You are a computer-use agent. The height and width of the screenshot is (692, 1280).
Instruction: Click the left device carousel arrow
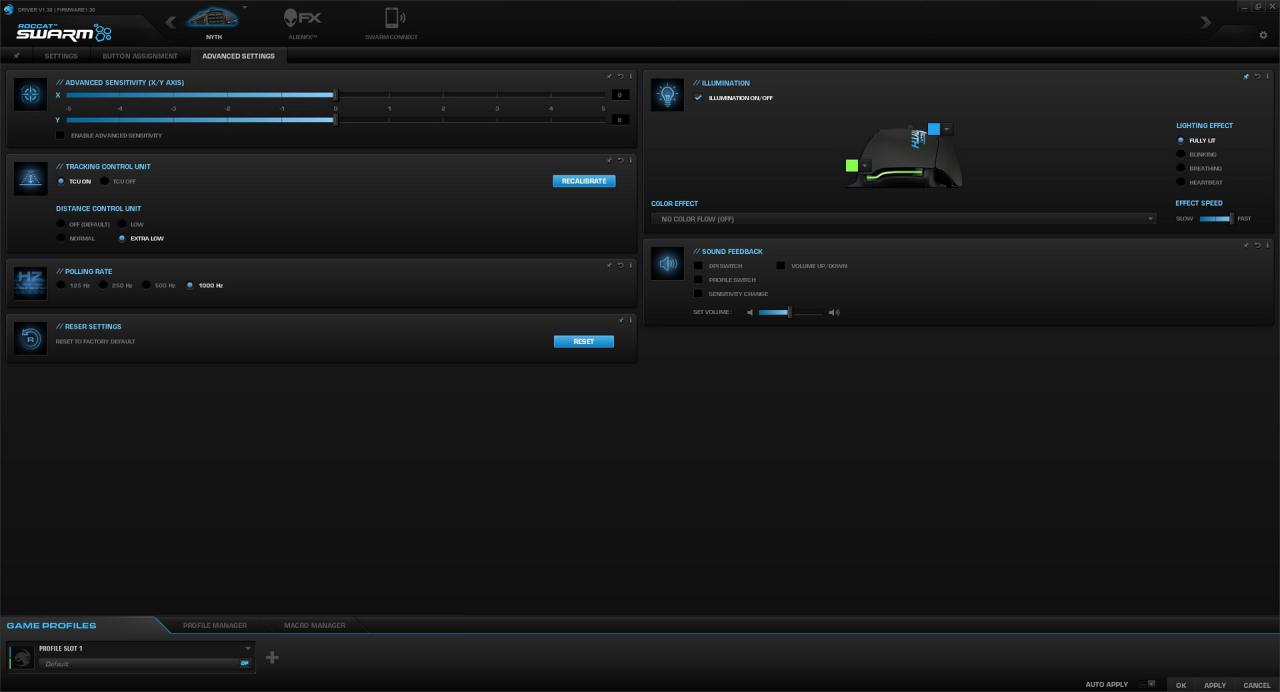pyautogui.click(x=170, y=22)
